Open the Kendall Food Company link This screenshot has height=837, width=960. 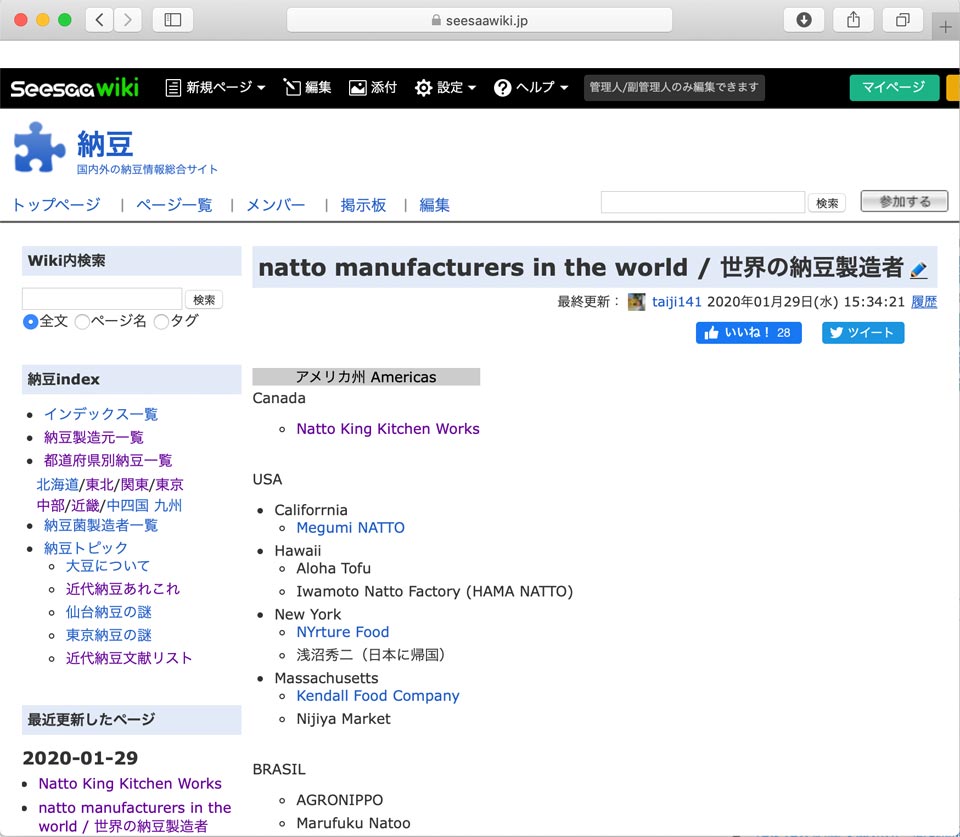click(378, 696)
